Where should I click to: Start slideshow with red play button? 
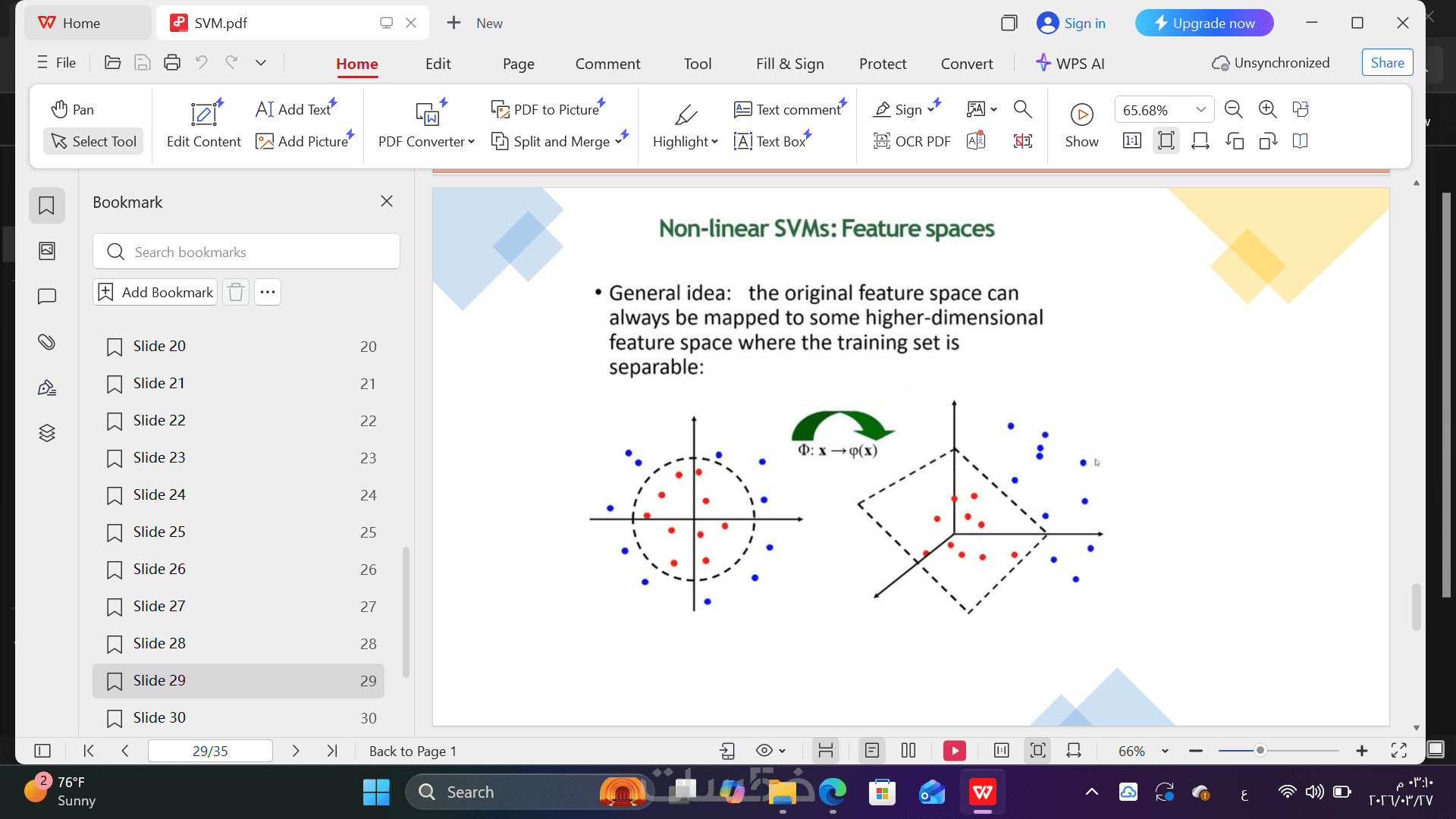(954, 751)
